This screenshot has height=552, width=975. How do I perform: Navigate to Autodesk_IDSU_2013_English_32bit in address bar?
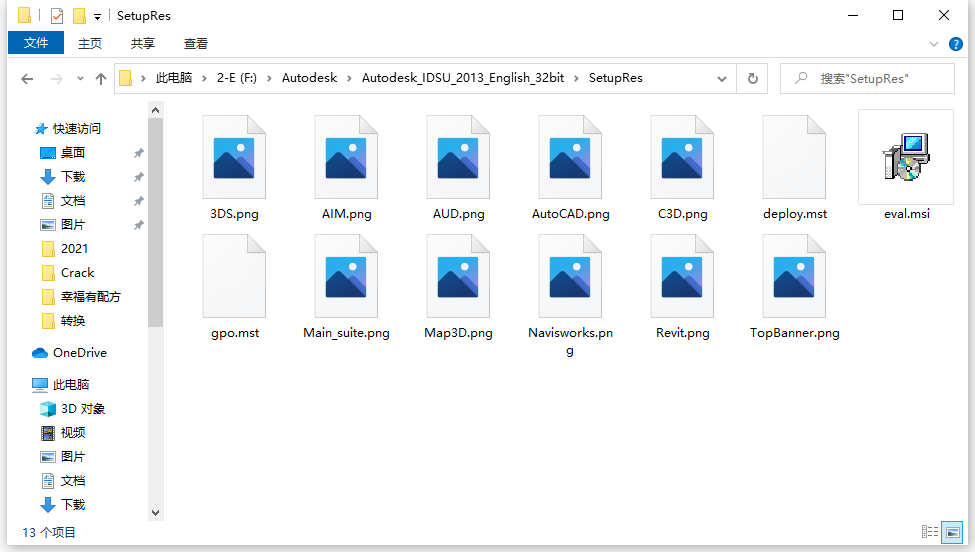(x=463, y=78)
